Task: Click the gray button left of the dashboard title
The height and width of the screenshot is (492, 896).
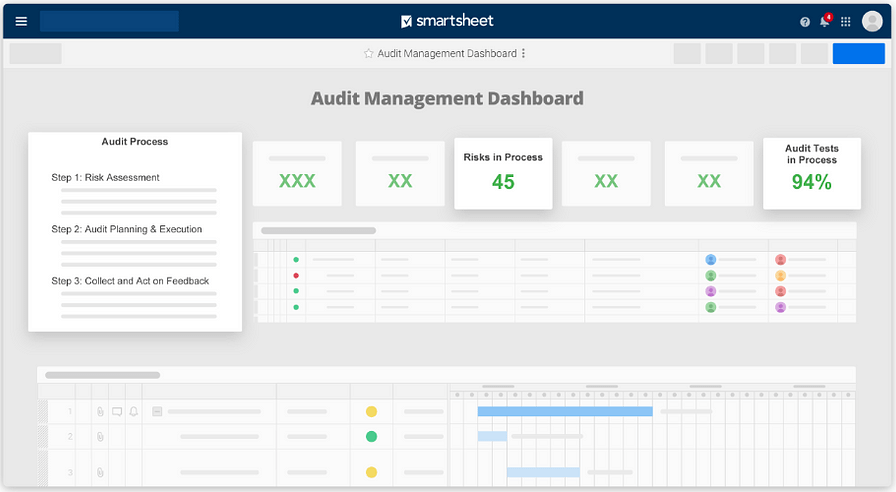Action: point(35,54)
